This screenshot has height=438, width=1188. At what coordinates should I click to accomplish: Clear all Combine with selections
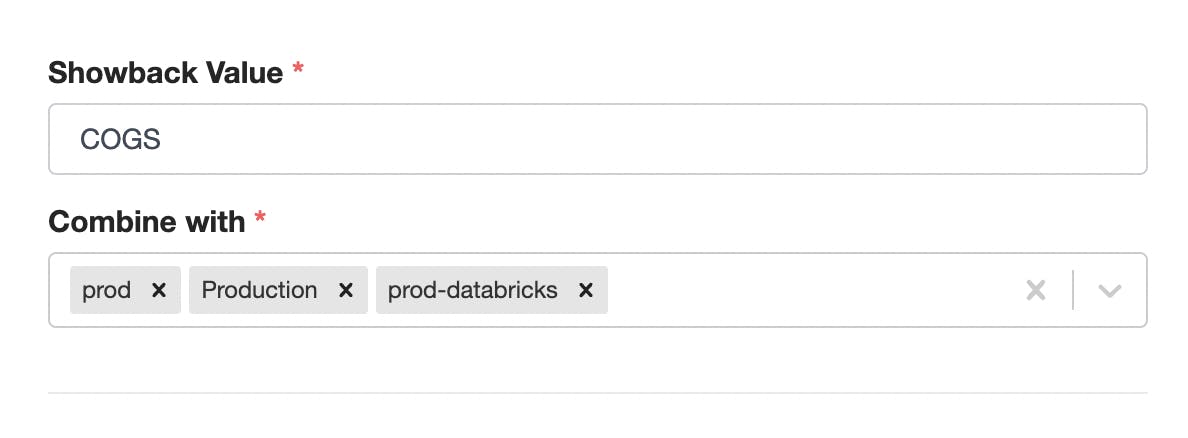tap(1036, 290)
